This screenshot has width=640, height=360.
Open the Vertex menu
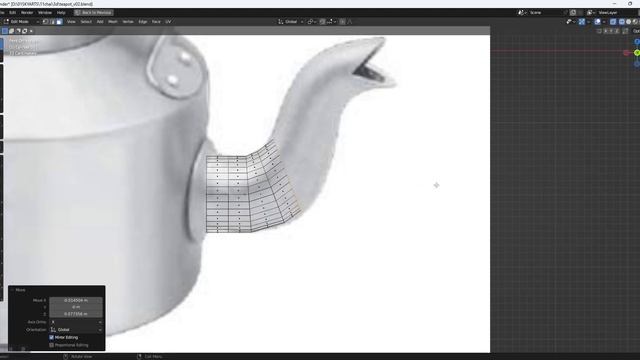pos(128,22)
